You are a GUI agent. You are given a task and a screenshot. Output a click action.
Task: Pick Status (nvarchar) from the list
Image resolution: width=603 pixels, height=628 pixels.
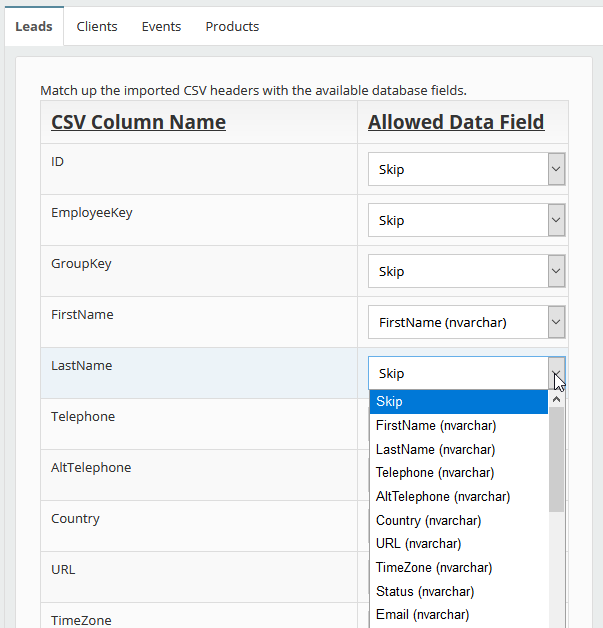coord(458,591)
